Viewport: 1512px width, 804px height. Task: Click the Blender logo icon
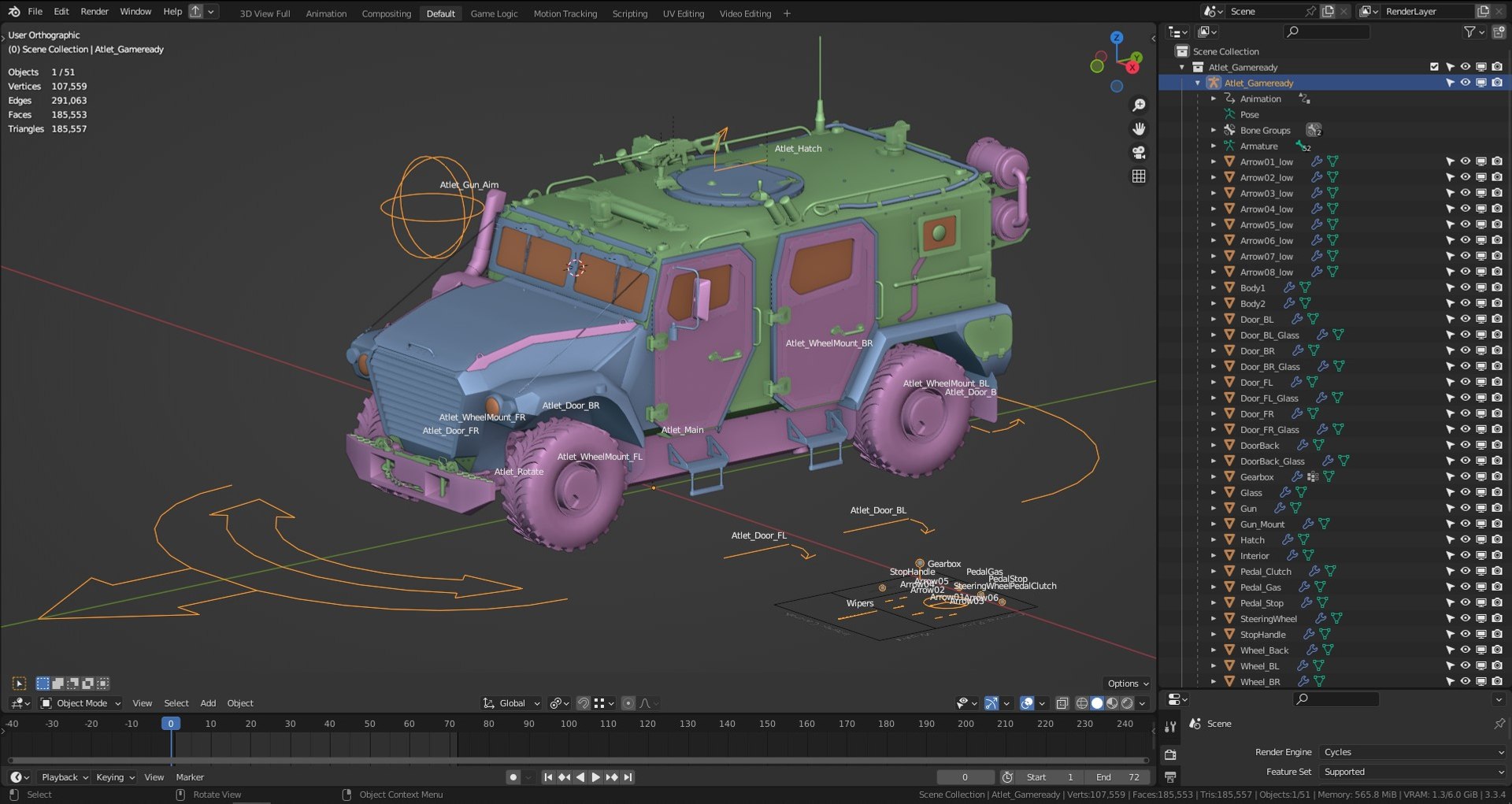pos(14,12)
